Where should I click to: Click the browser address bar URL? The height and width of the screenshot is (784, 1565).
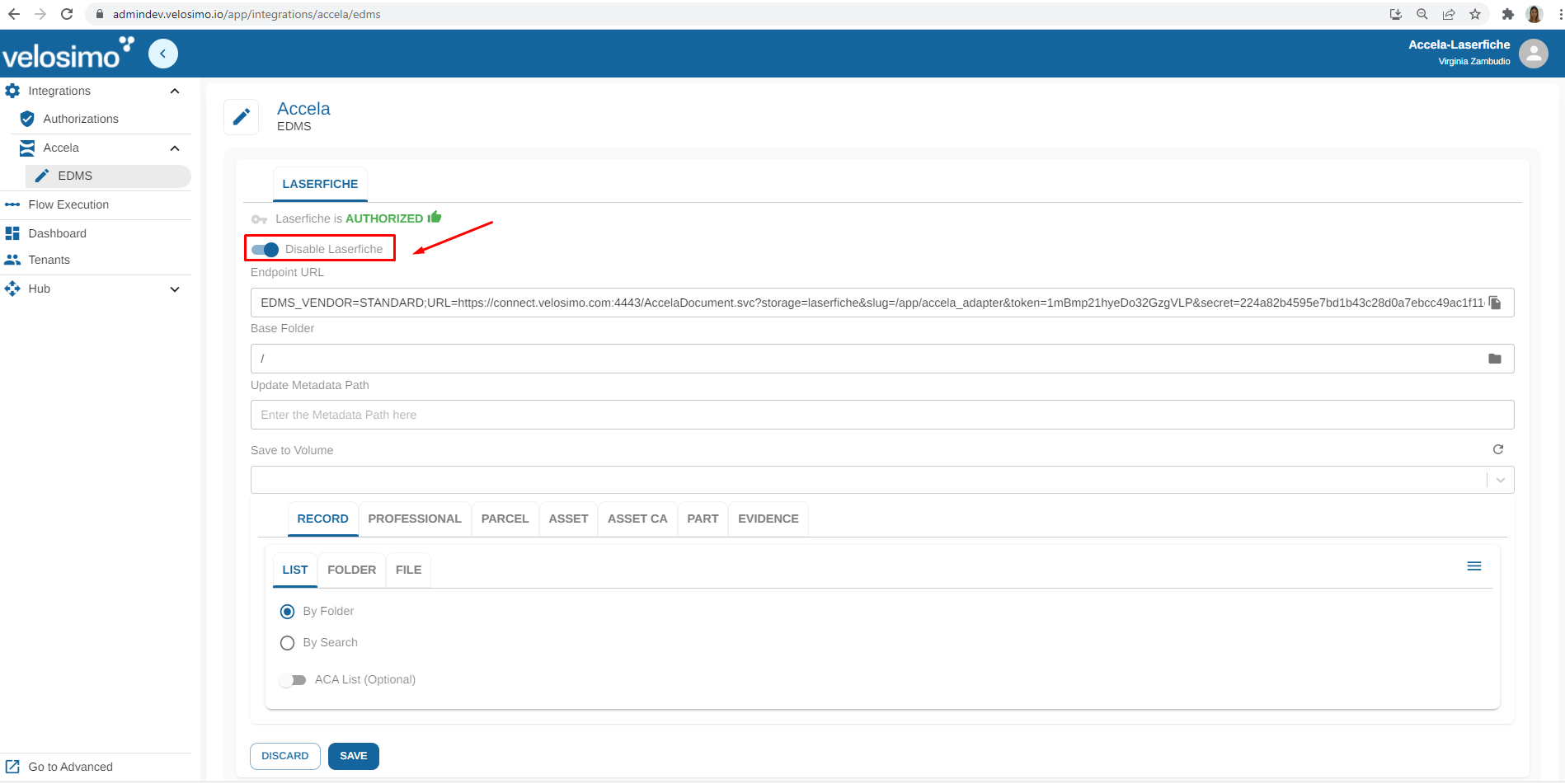pos(247,14)
